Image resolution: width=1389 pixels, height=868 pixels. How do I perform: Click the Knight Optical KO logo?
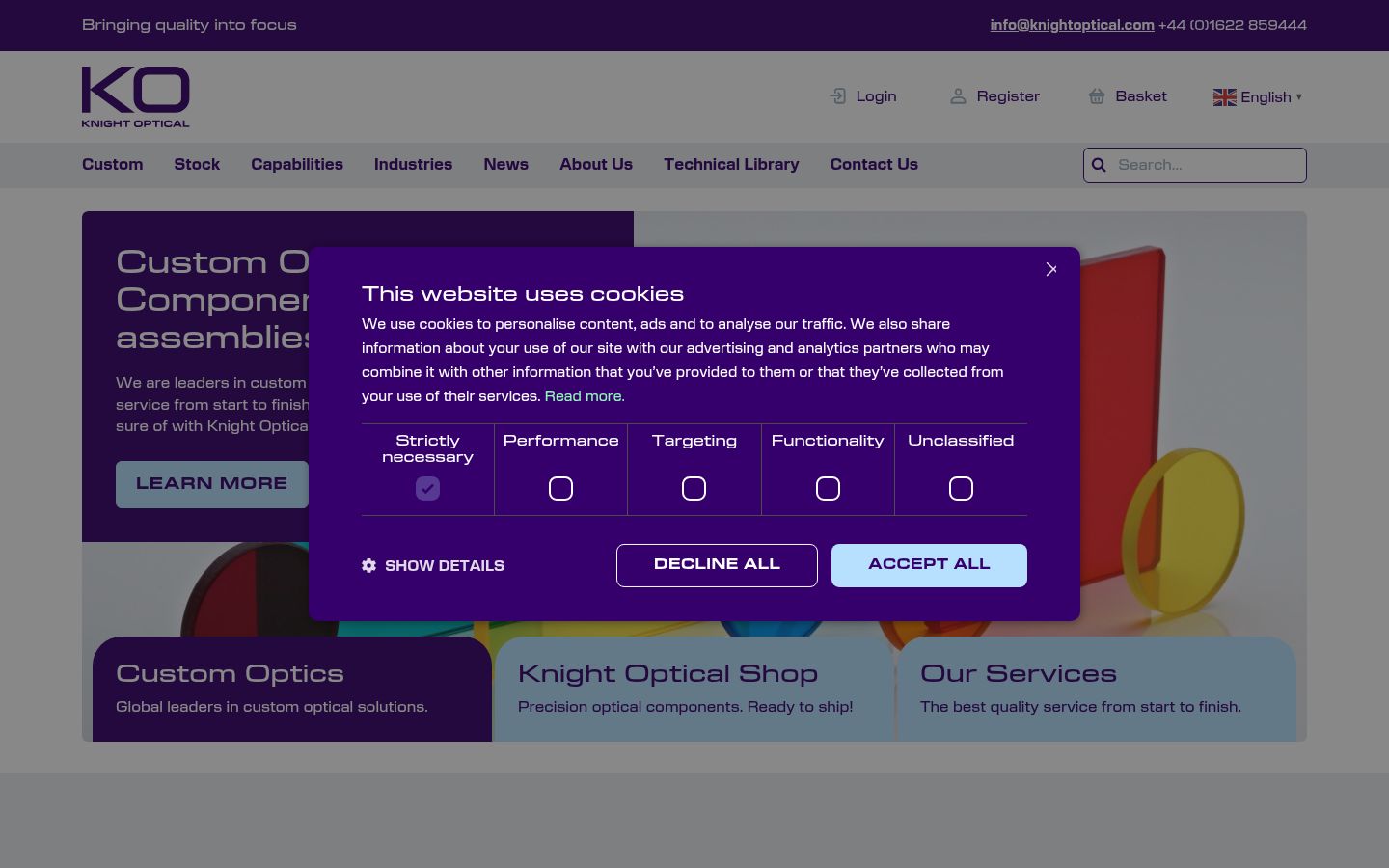click(136, 96)
